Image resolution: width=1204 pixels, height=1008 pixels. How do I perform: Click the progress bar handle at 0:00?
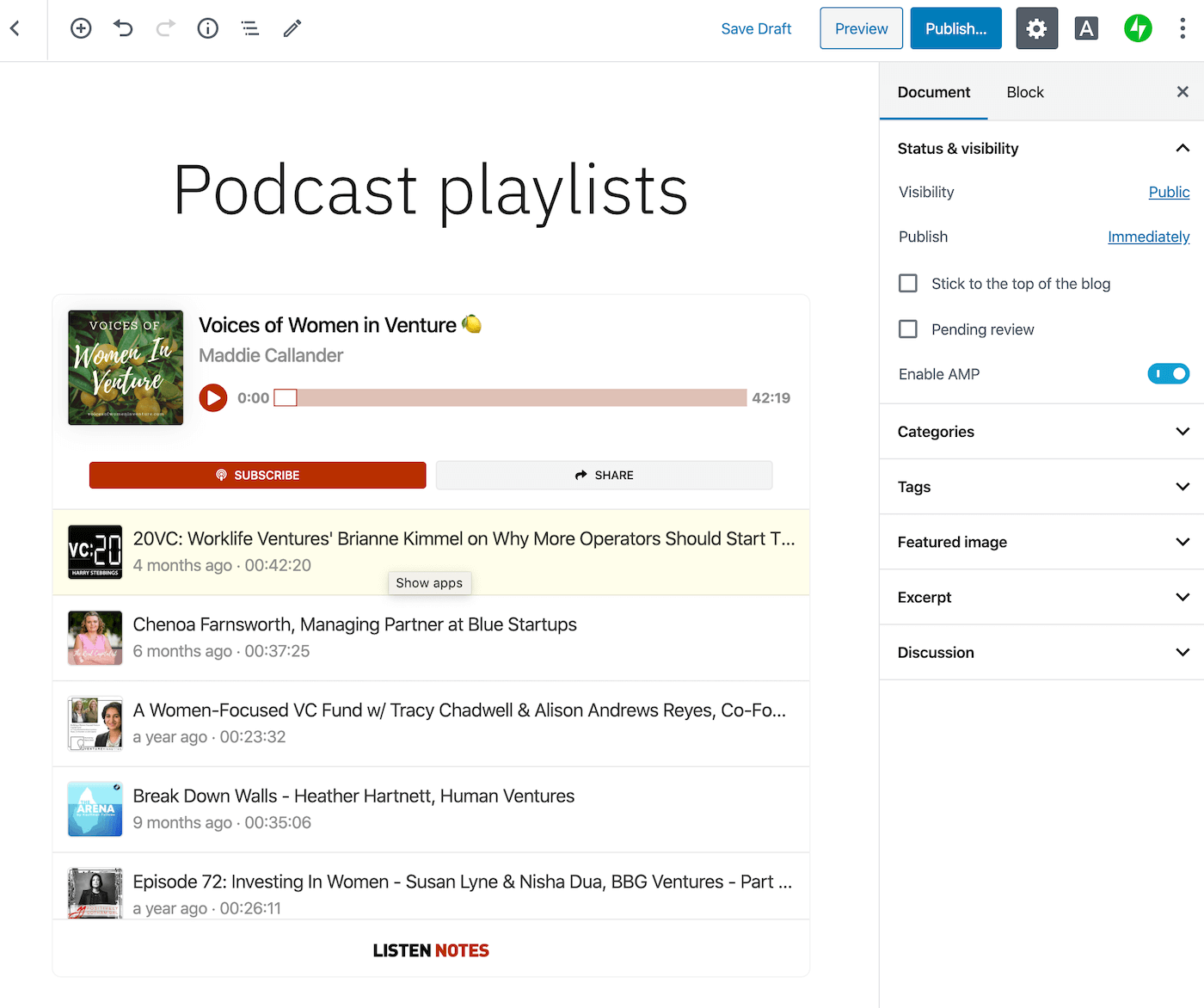point(286,397)
